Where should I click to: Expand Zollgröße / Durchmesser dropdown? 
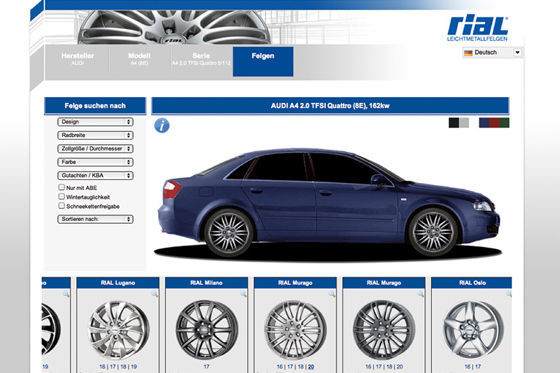click(x=95, y=149)
